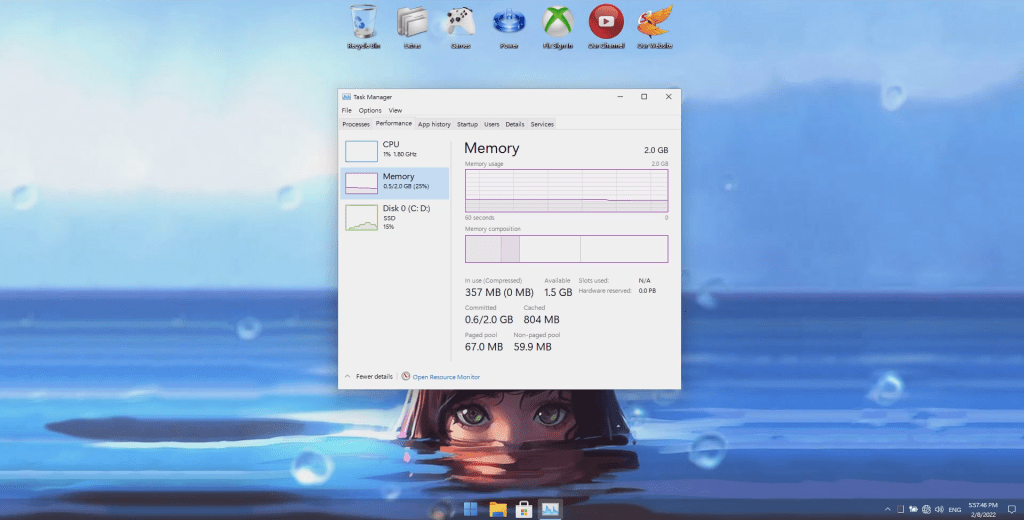Click the 804 MB Cached value
1024x520 pixels.
coord(541,320)
